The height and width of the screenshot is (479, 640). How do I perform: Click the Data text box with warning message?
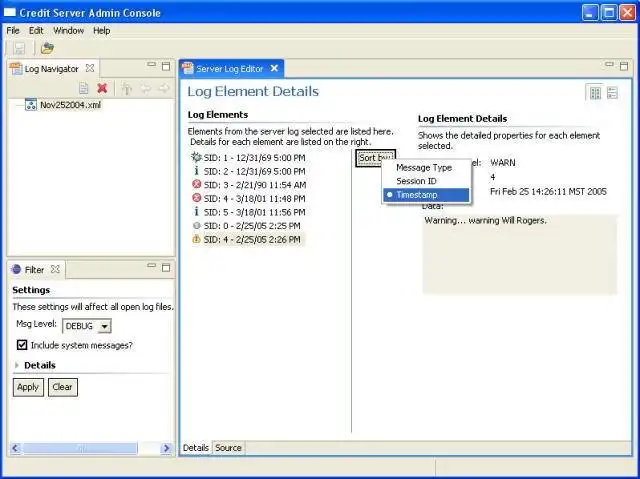(x=520, y=255)
